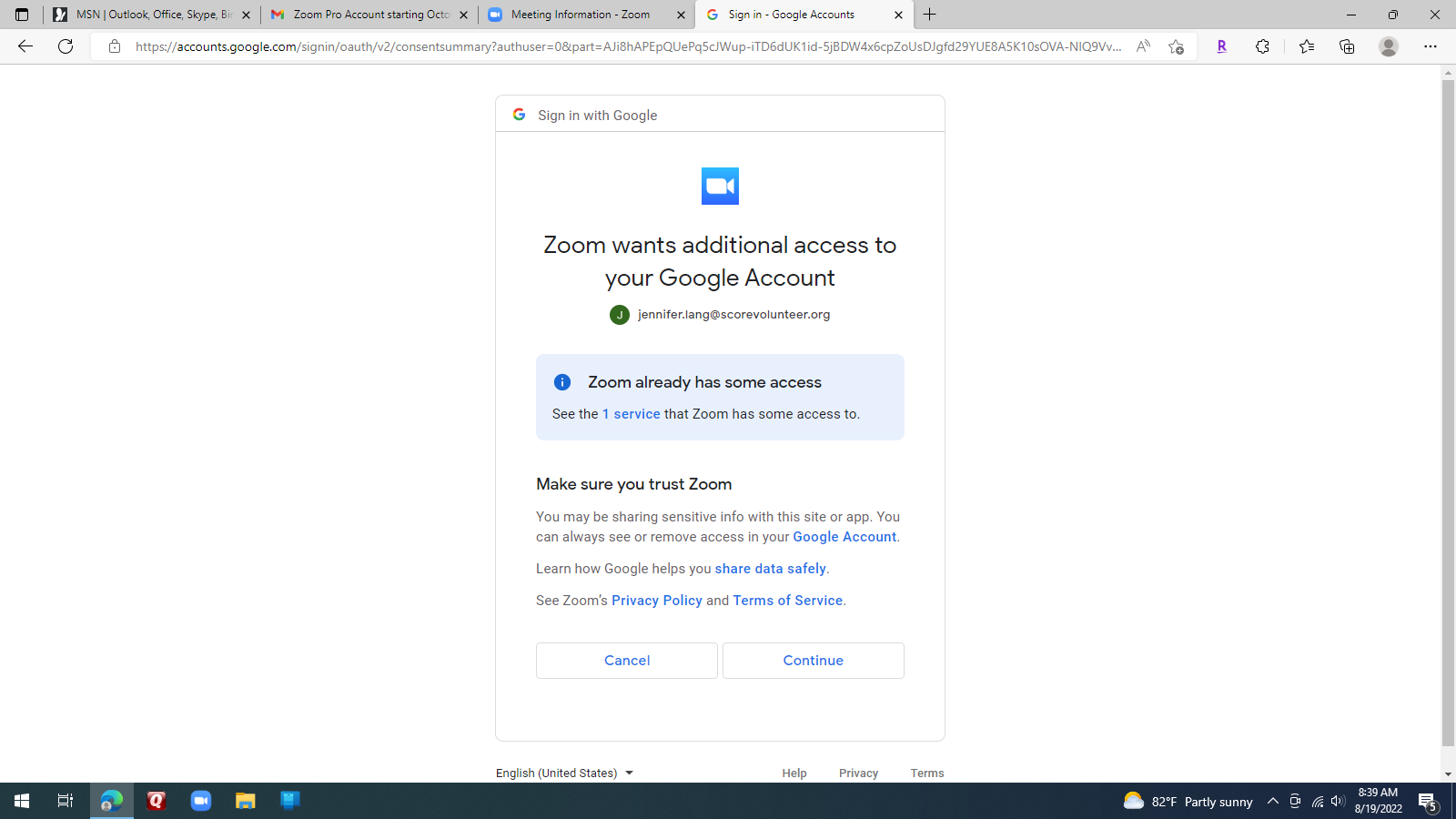Open the Google Account link
This screenshot has height=819, width=1456.
(x=844, y=537)
